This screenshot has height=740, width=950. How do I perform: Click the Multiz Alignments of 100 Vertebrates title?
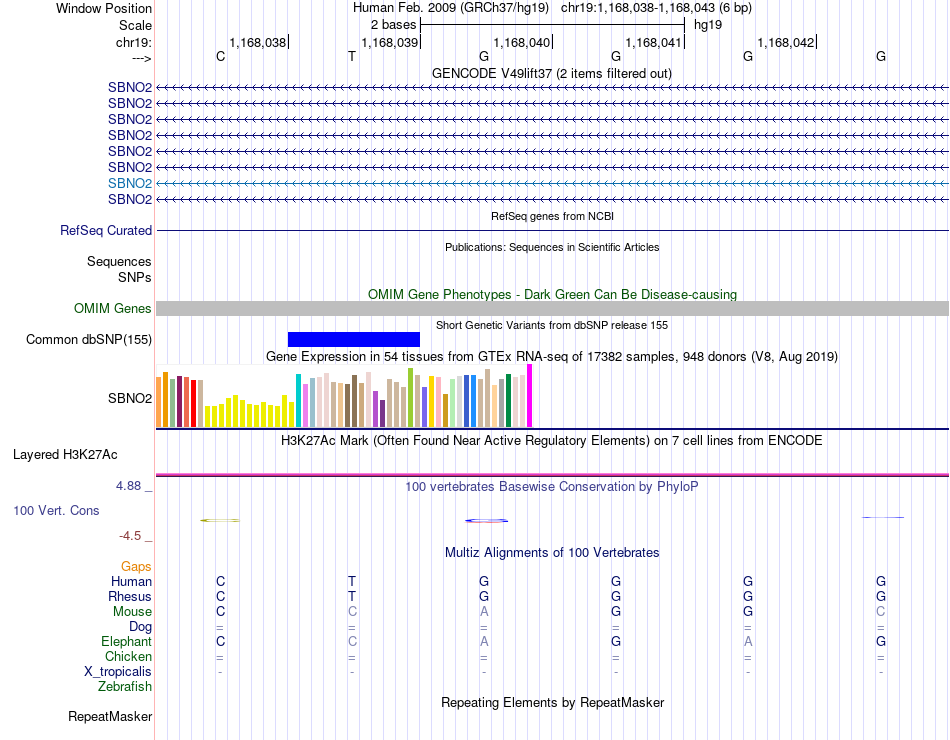(552, 553)
